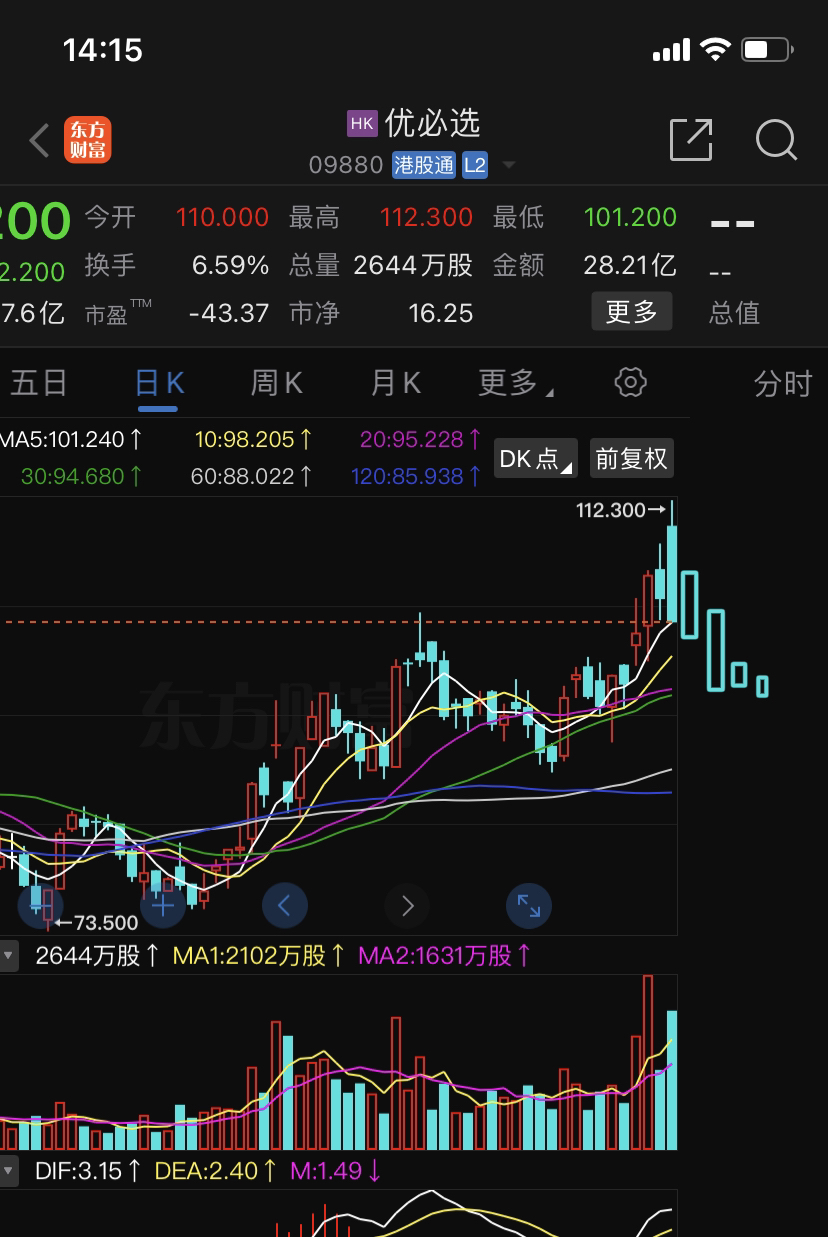
Task: Tap the DEA:2.40 indicator value
Action: coord(217,1170)
